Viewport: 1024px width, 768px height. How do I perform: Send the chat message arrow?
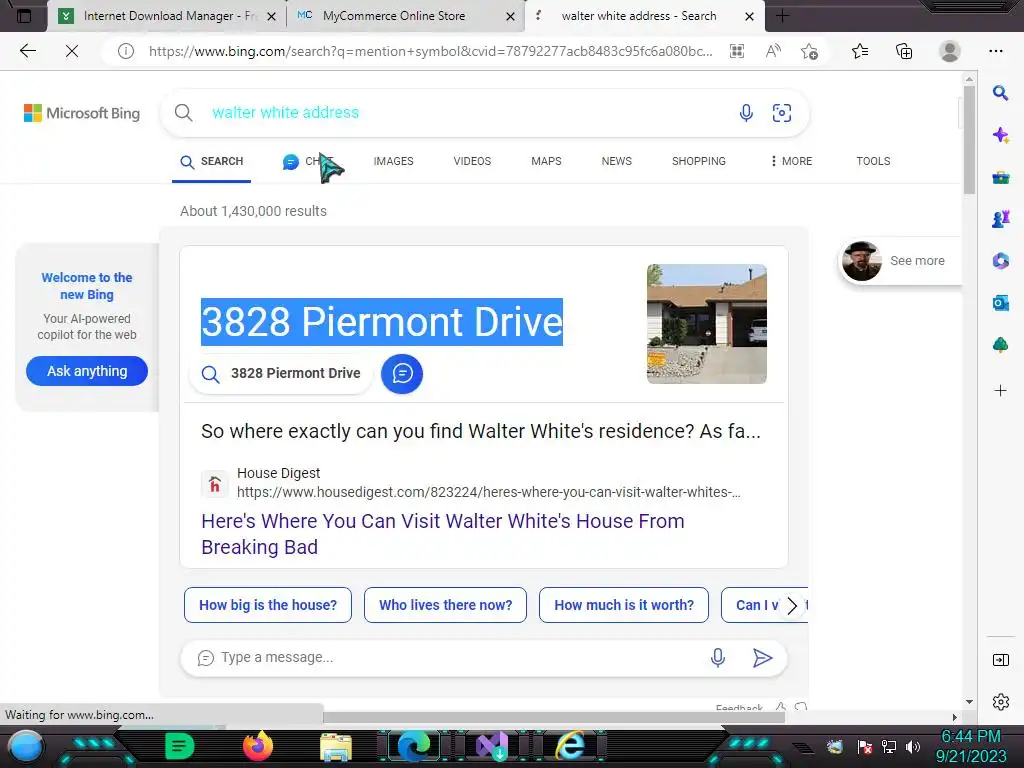(x=762, y=658)
